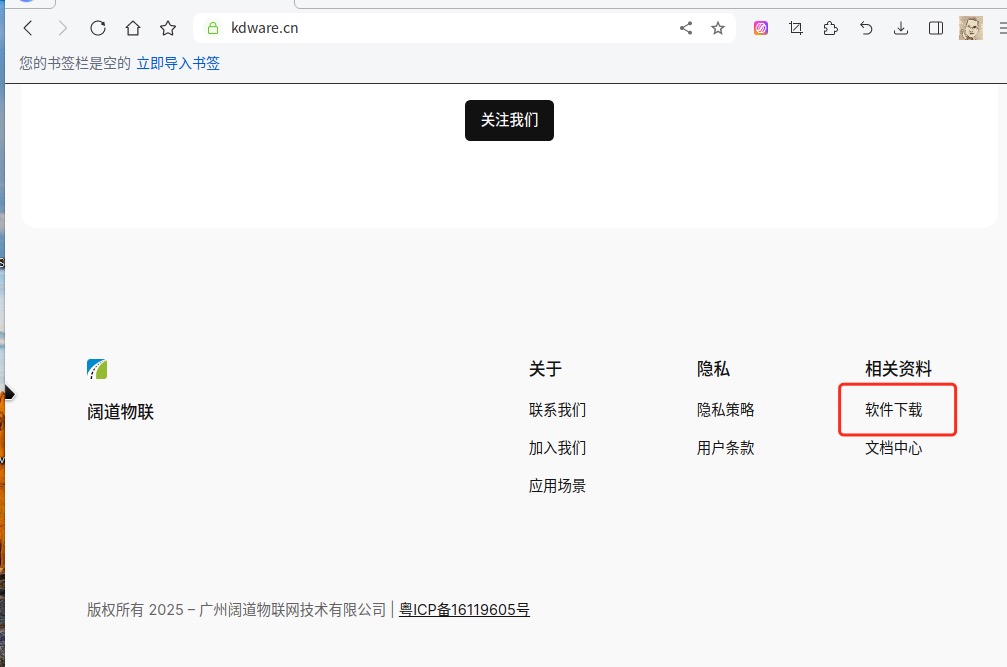Open the 隐私策略 link
This screenshot has height=667, width=1007.
coord(725,410)
